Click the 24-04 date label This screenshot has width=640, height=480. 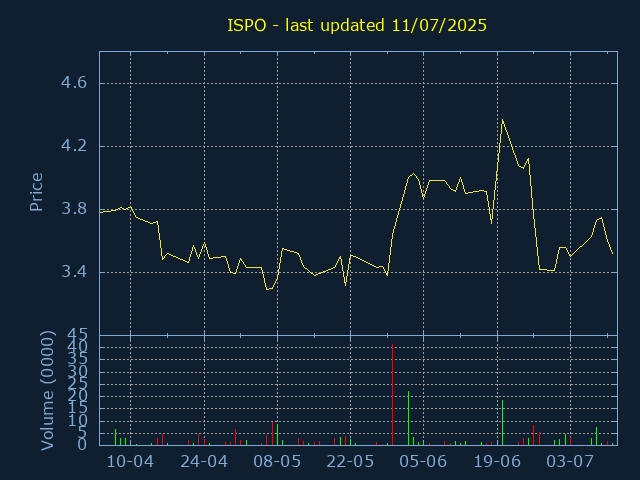tap(204, 462)
